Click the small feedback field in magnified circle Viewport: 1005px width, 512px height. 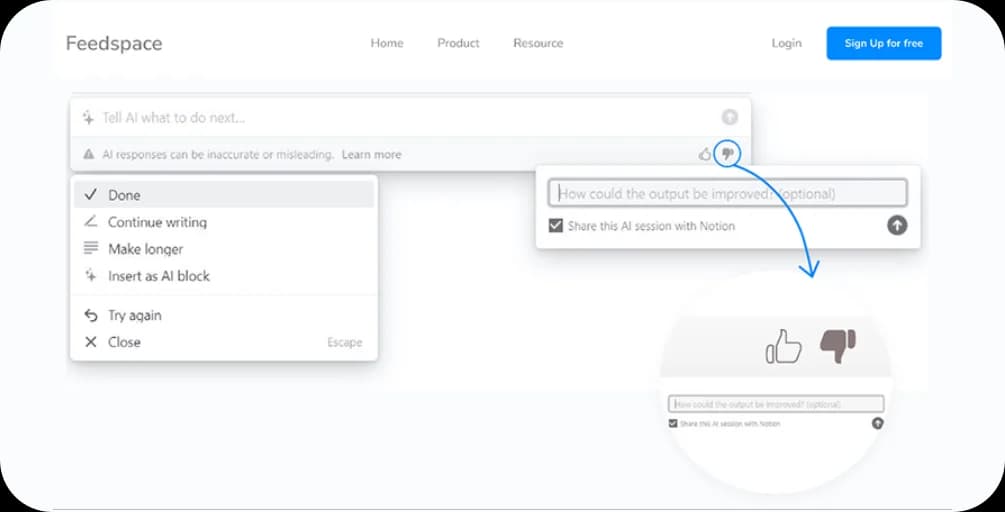click(776, 404)
